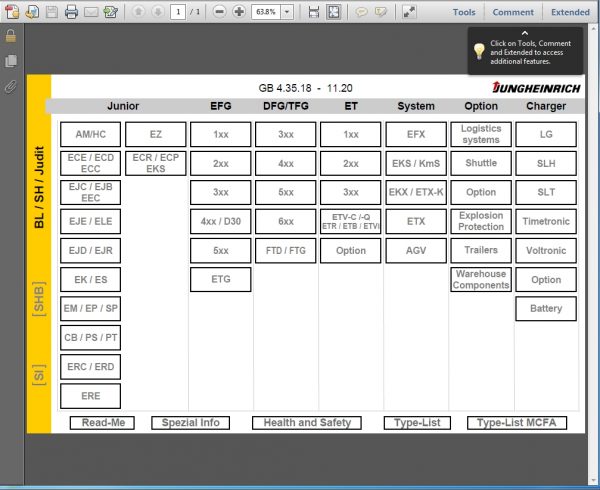The width and height of the screenshot is (600, 490).
Task: Click the Open file toolbar icon
Action: point(32,12)
